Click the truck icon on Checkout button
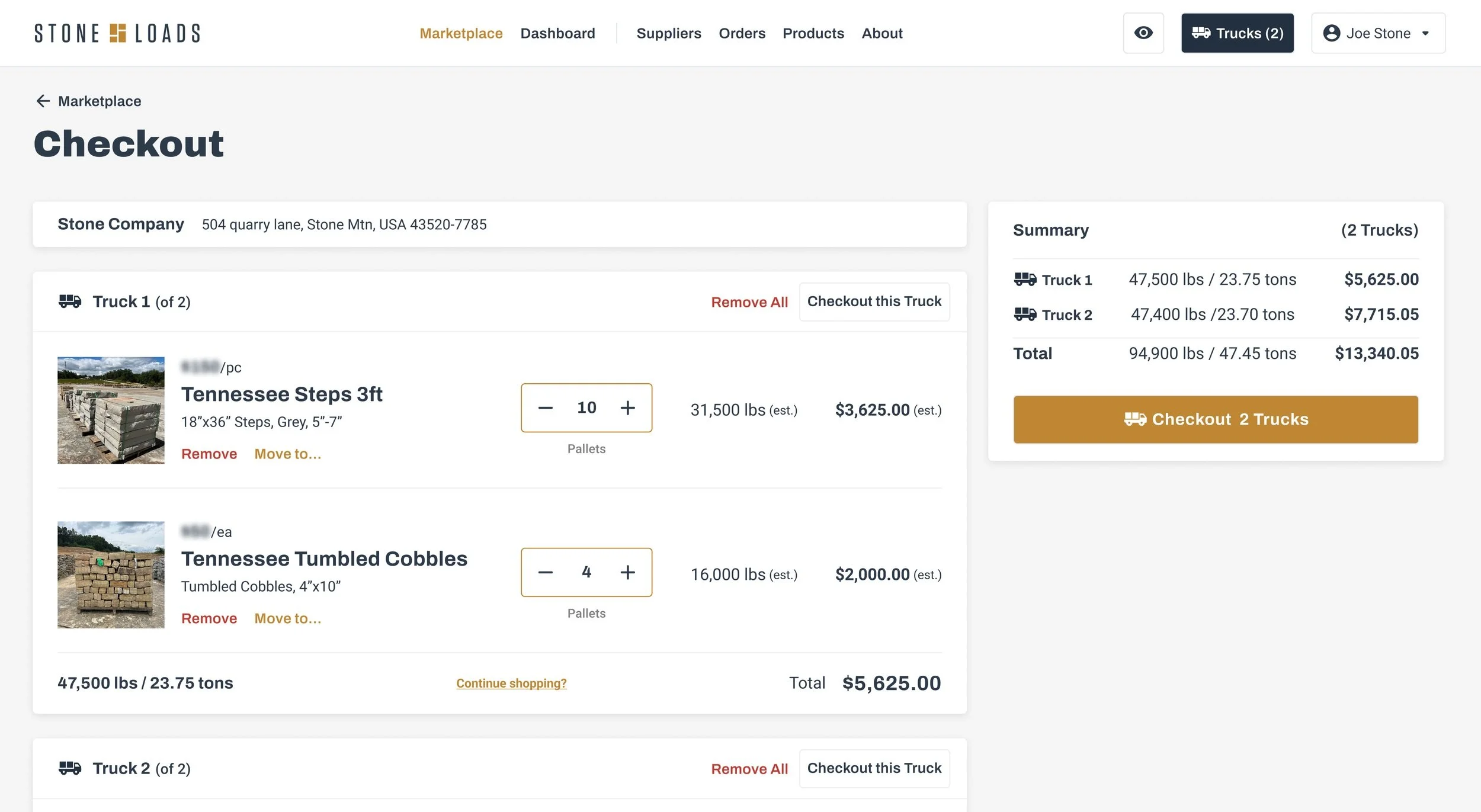Image resolution: width=1481 pixels, height=812 pixels. [1135, 419]
